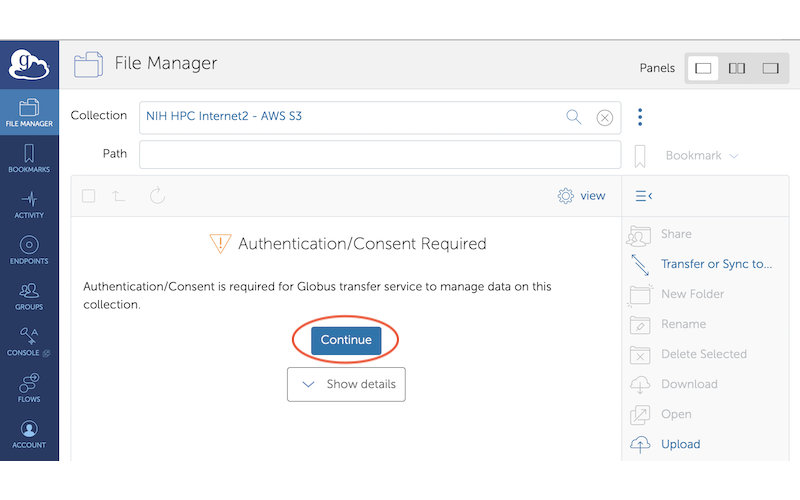Open the Groups section
This screenshot has width=800, height=500.
coord(29,296)
